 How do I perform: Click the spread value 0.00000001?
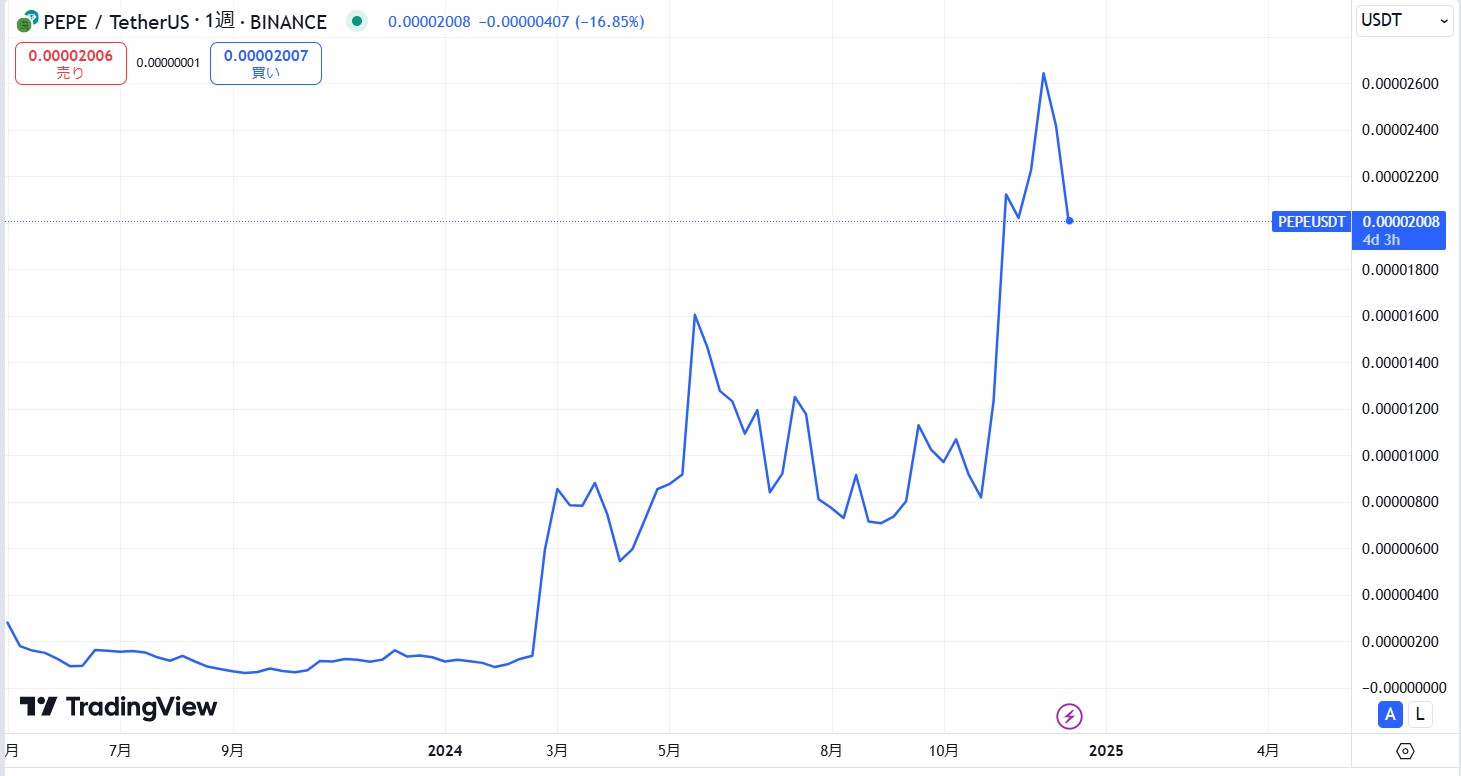(x=168, y=63)
